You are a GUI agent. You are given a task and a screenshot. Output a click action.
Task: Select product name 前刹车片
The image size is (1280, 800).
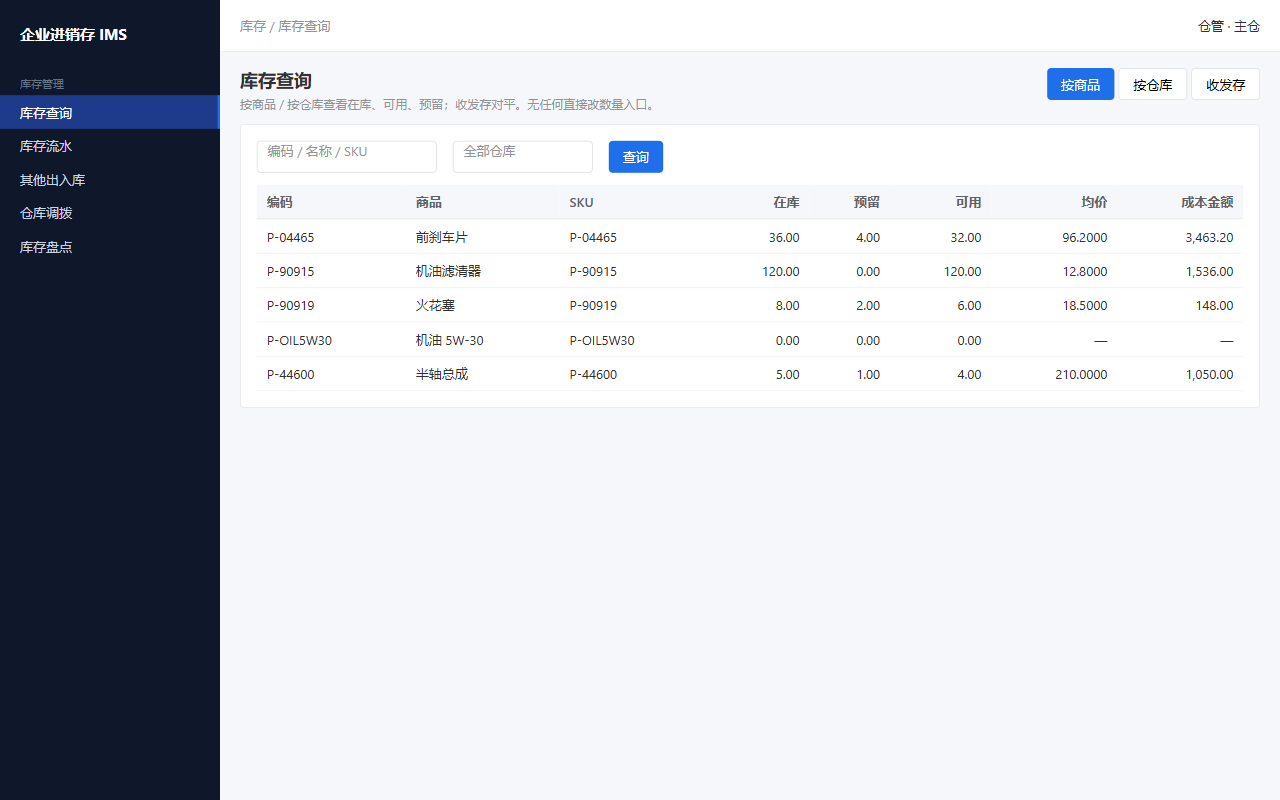click(442, 237)
